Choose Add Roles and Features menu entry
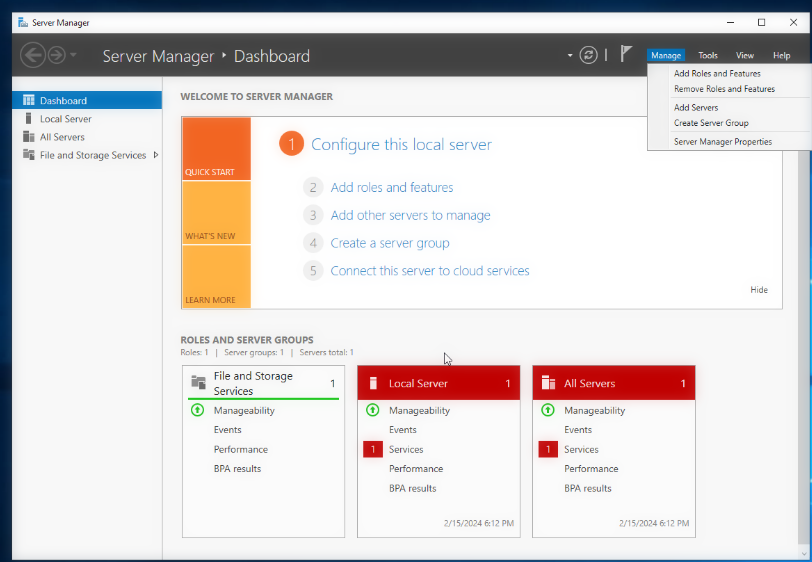The image size is (812, 562). (717, 74)
